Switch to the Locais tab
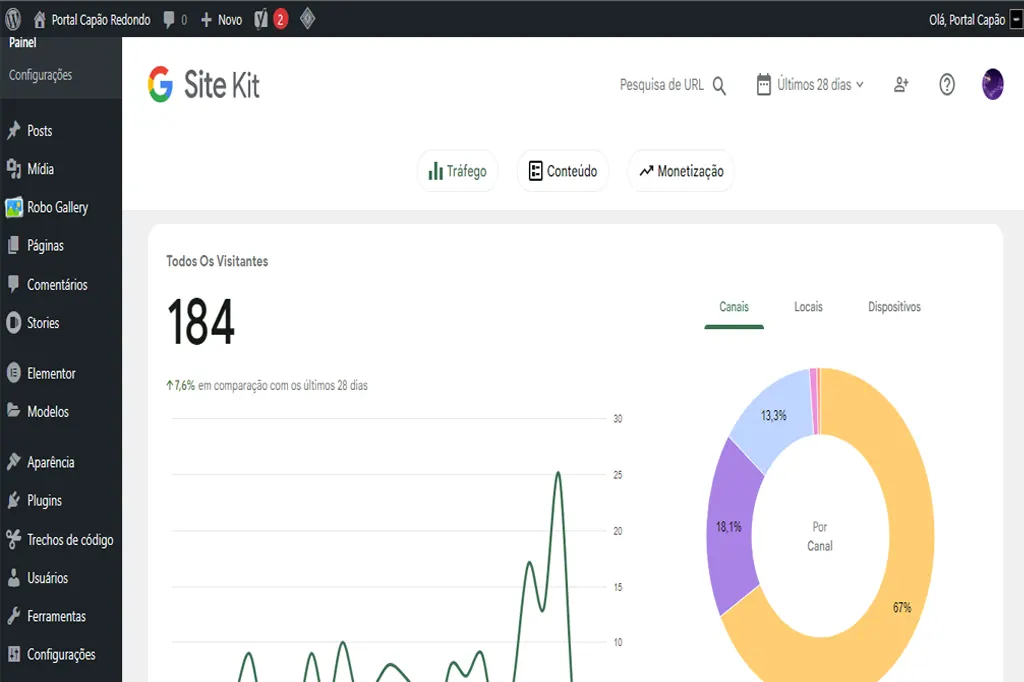This screenshot has height=682, width=1024. (x=807, y=307)
